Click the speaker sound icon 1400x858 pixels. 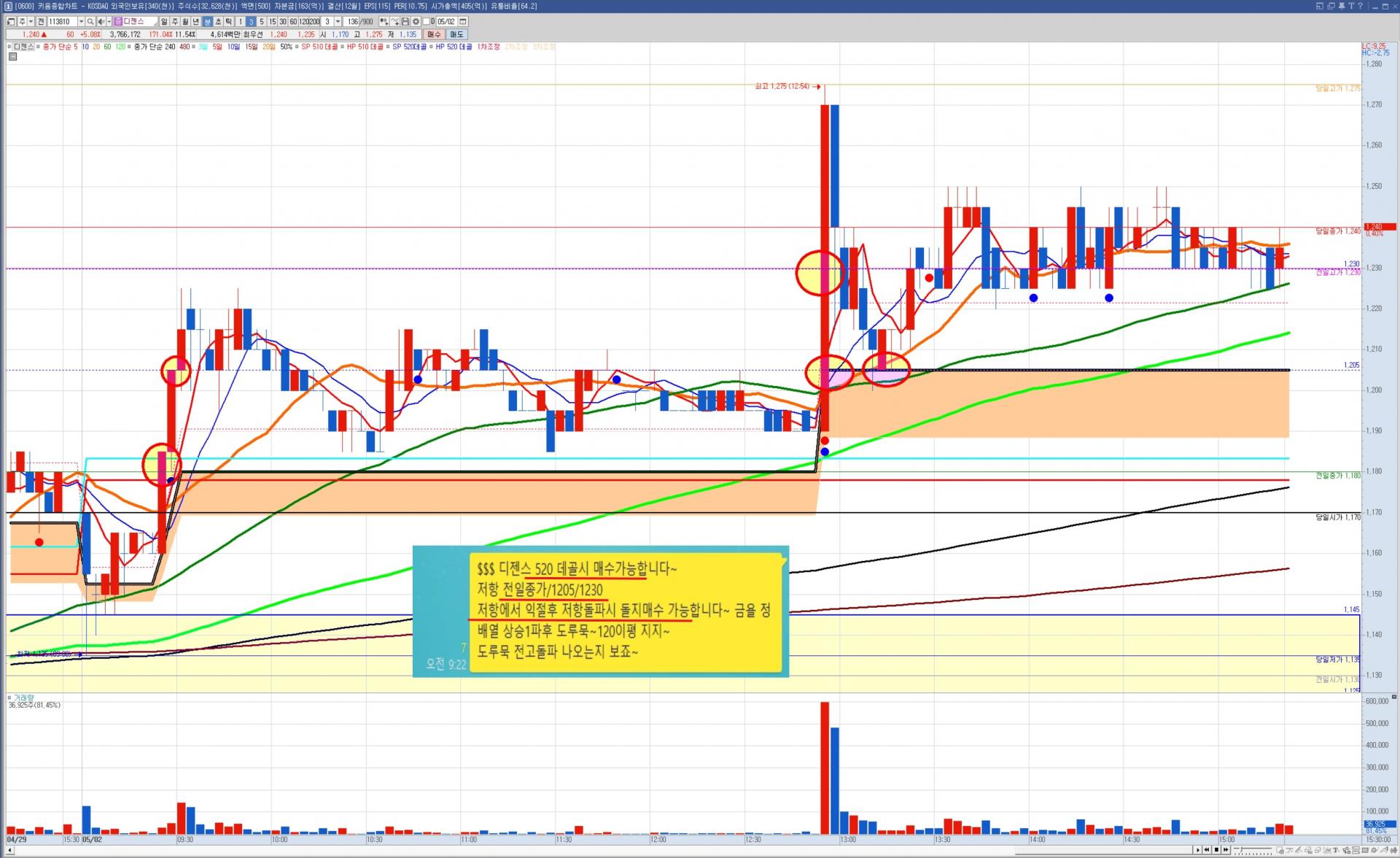click(x=101, y=22)
